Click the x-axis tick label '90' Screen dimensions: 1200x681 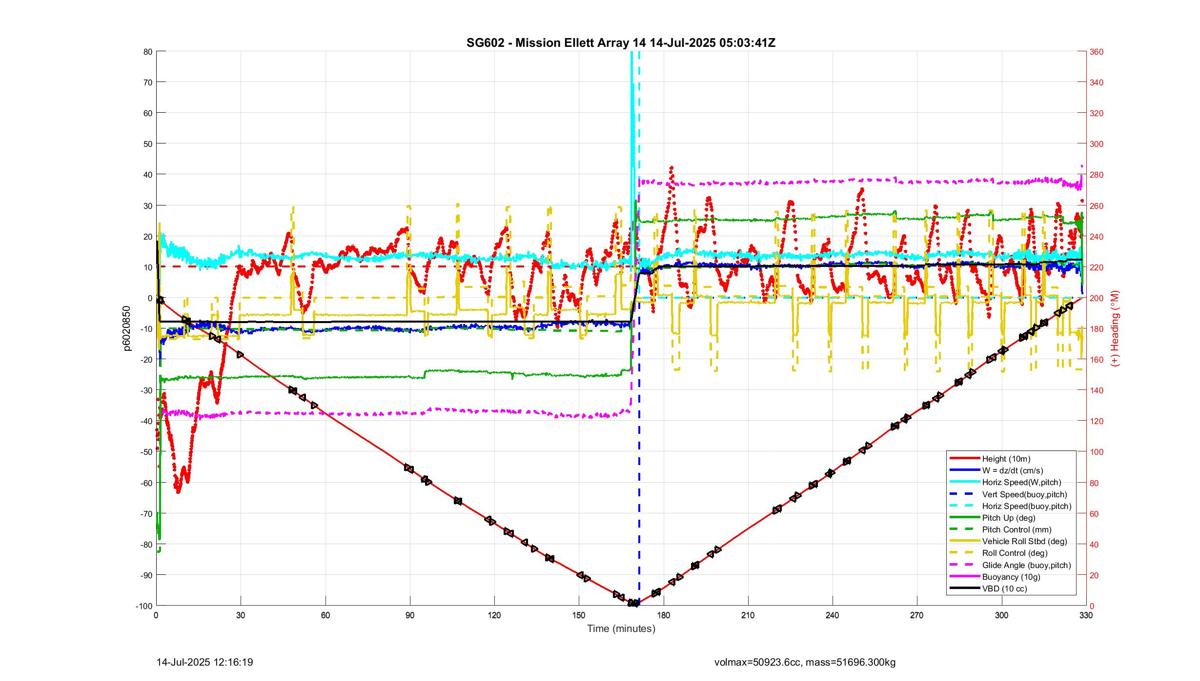[409, 616]
